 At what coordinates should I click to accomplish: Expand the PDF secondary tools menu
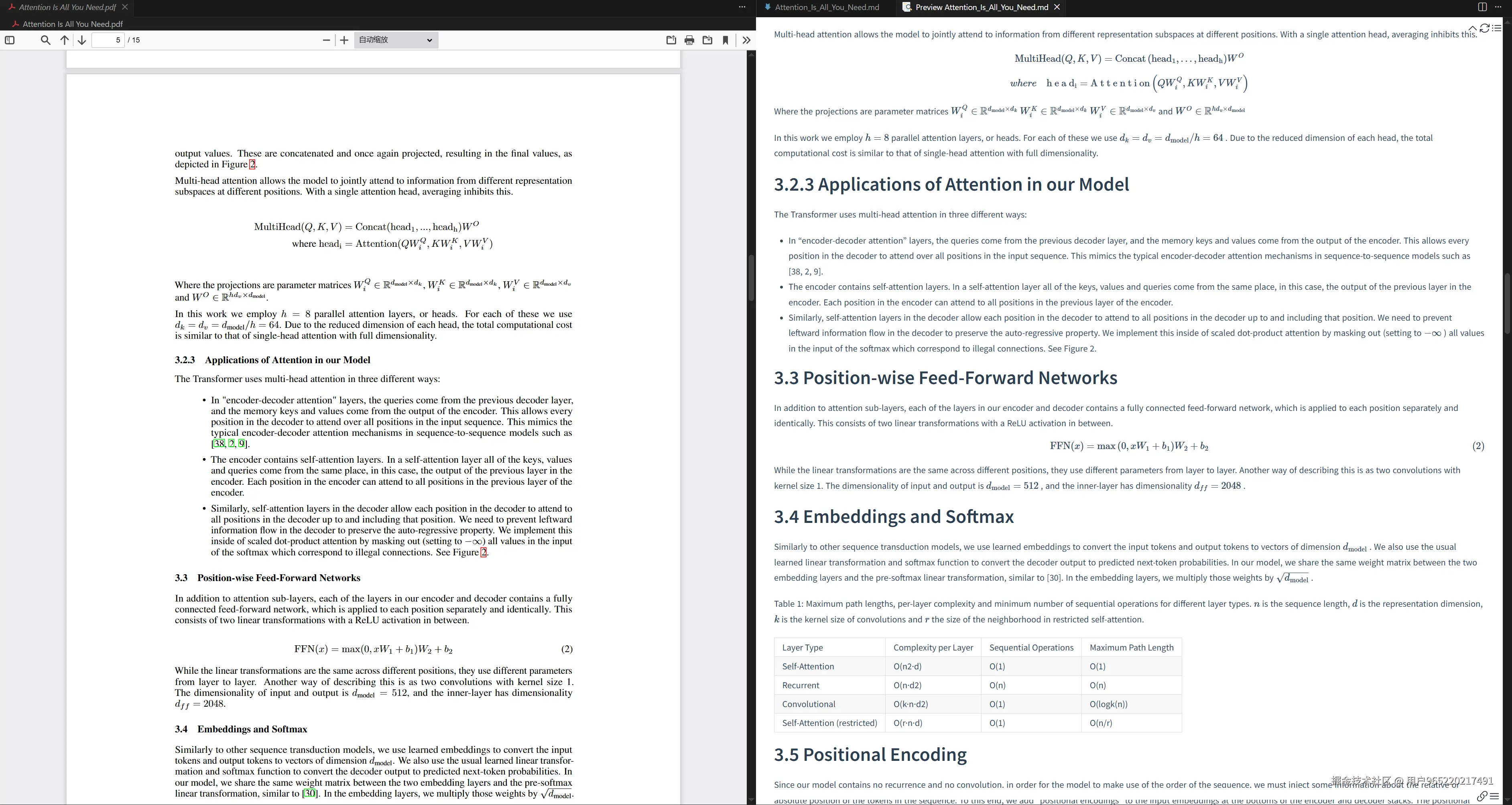(x=746, y=40)
